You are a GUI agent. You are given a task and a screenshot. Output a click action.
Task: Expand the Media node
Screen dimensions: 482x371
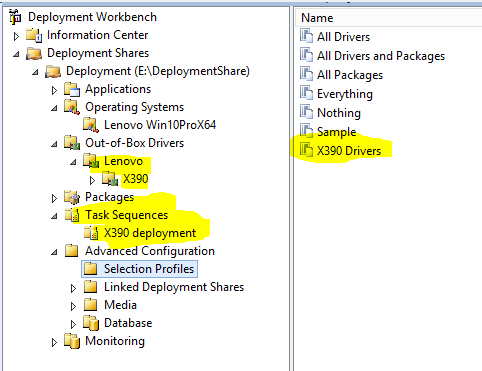pos(73,306)
